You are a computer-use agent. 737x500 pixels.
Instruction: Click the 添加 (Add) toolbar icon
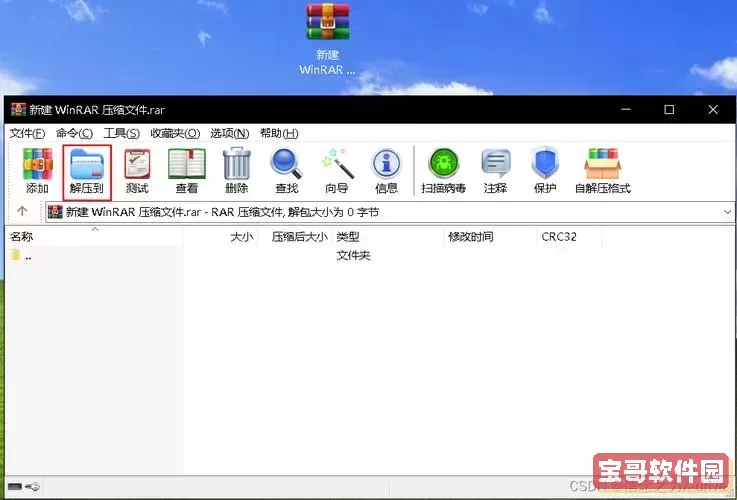pyautogui.click(x=38, y=171)
